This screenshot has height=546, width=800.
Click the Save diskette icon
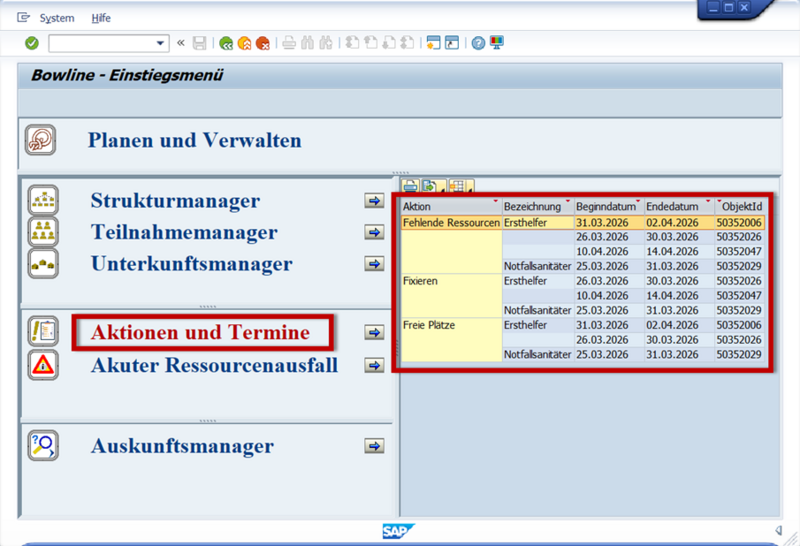pos(199,43)
